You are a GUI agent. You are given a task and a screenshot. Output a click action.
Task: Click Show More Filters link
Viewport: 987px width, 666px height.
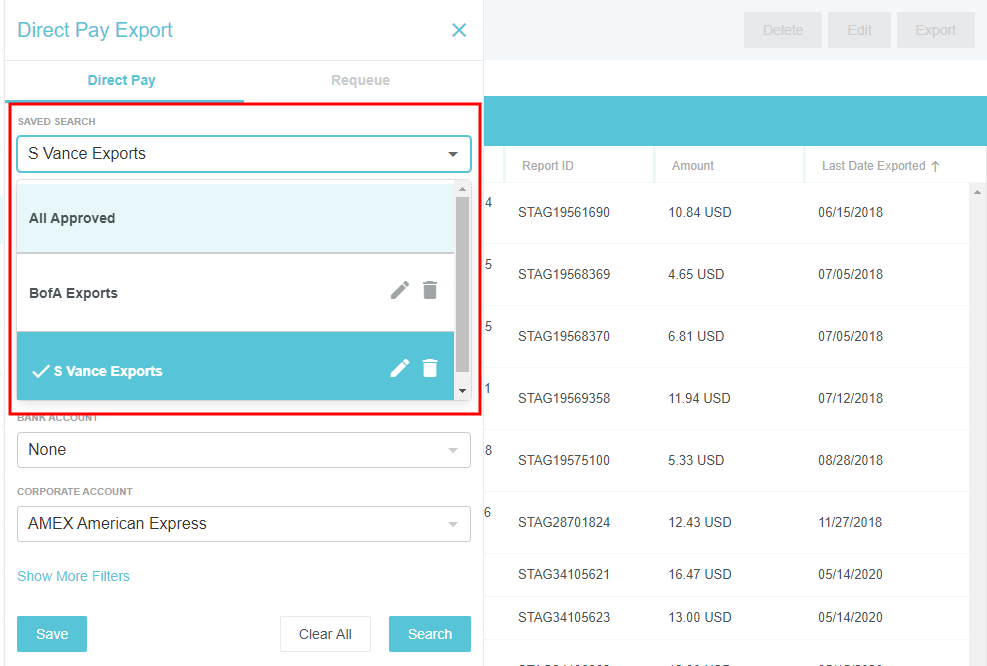73,576
